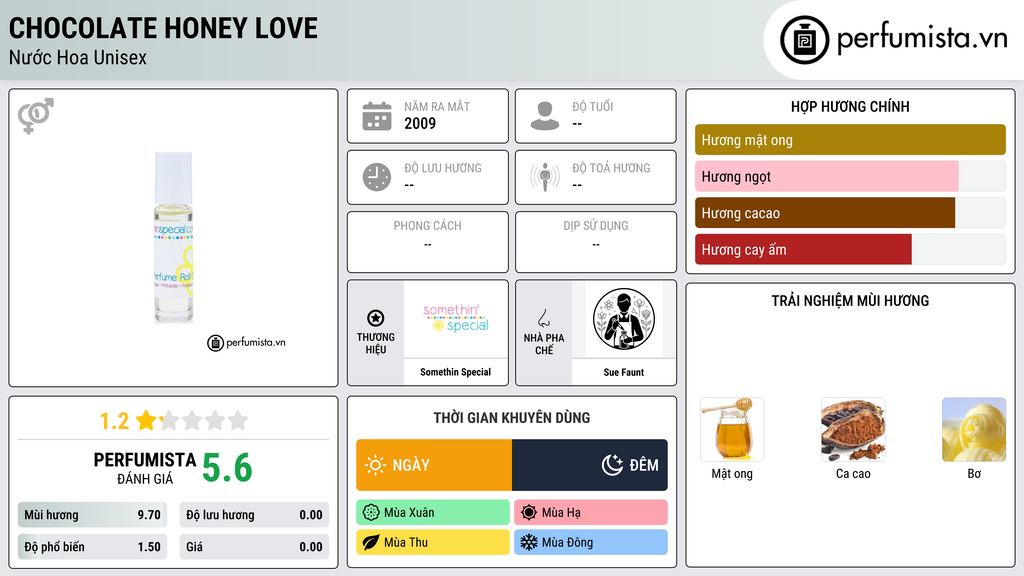Click the star badge brand icon
The height and width of the screenshot is (576, 1024).
coord(376,318)
